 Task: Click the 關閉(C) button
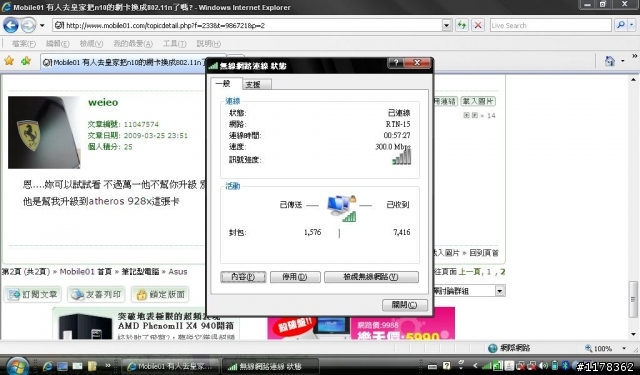coord(404,305)
